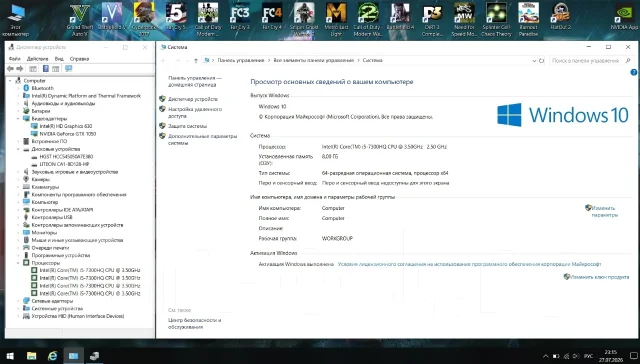Select the Far Cry 5 desktop icon
Image resolution: width=640 pixels, height=364 pixels.
(x=176, y=16)
